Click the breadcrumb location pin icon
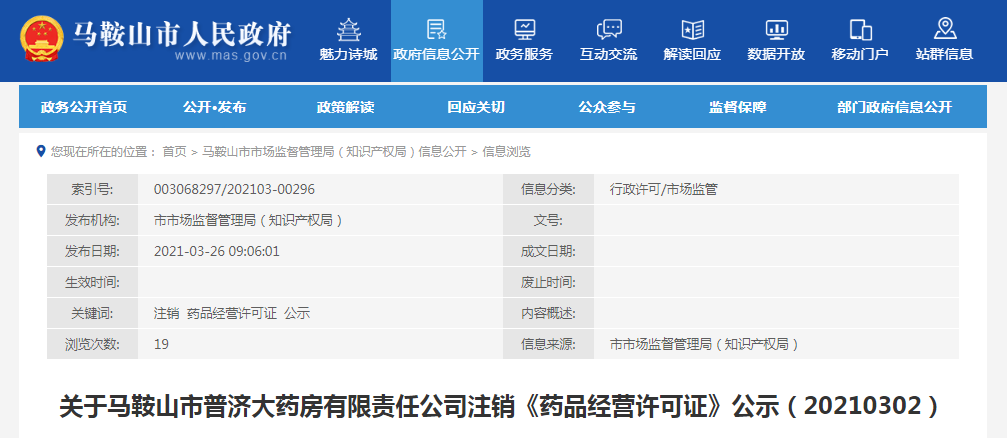 [41, 152]
